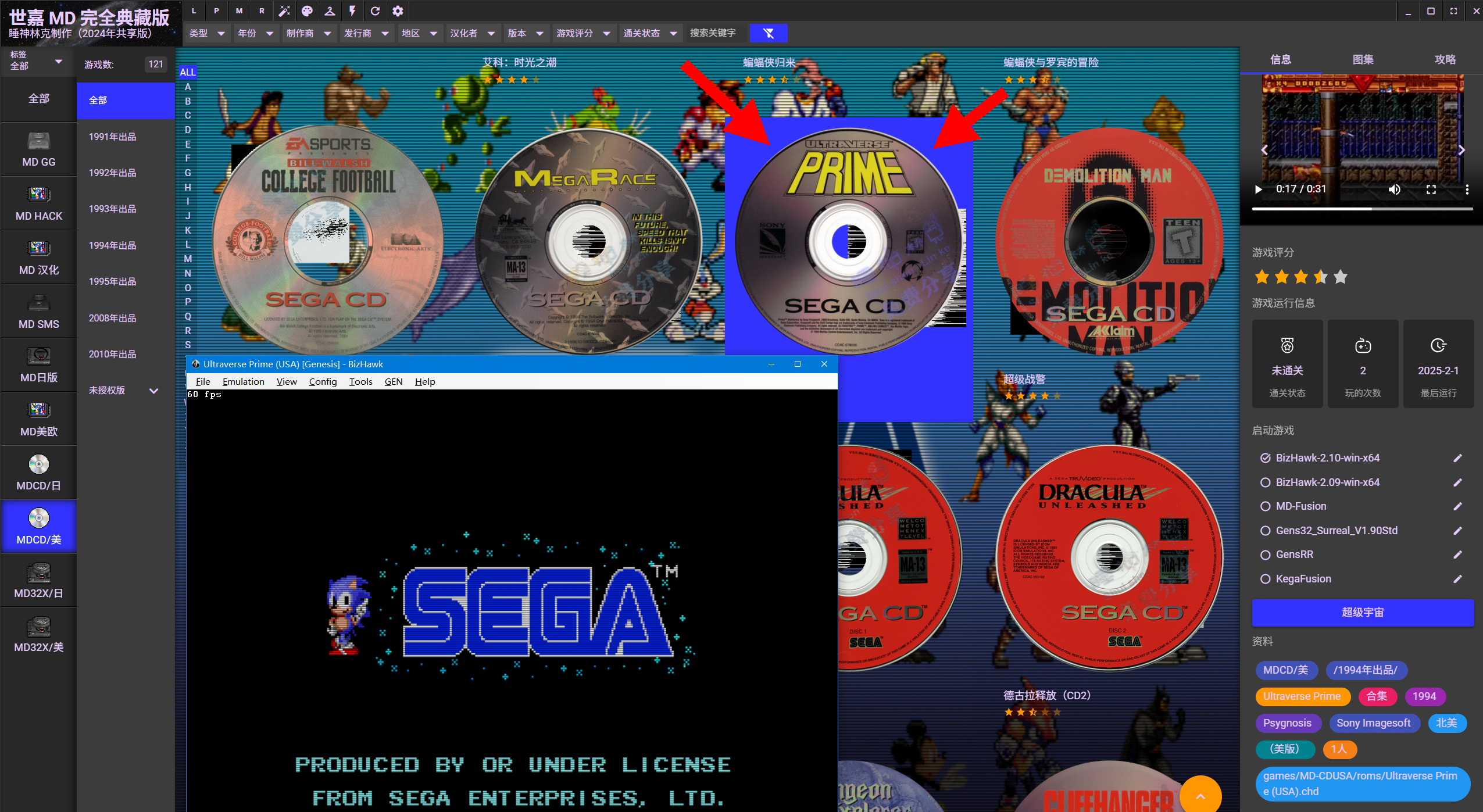Edit the BizHawk-2.10-win-x64 emulator entry

pyautogui.click(x=1457, y=458)
